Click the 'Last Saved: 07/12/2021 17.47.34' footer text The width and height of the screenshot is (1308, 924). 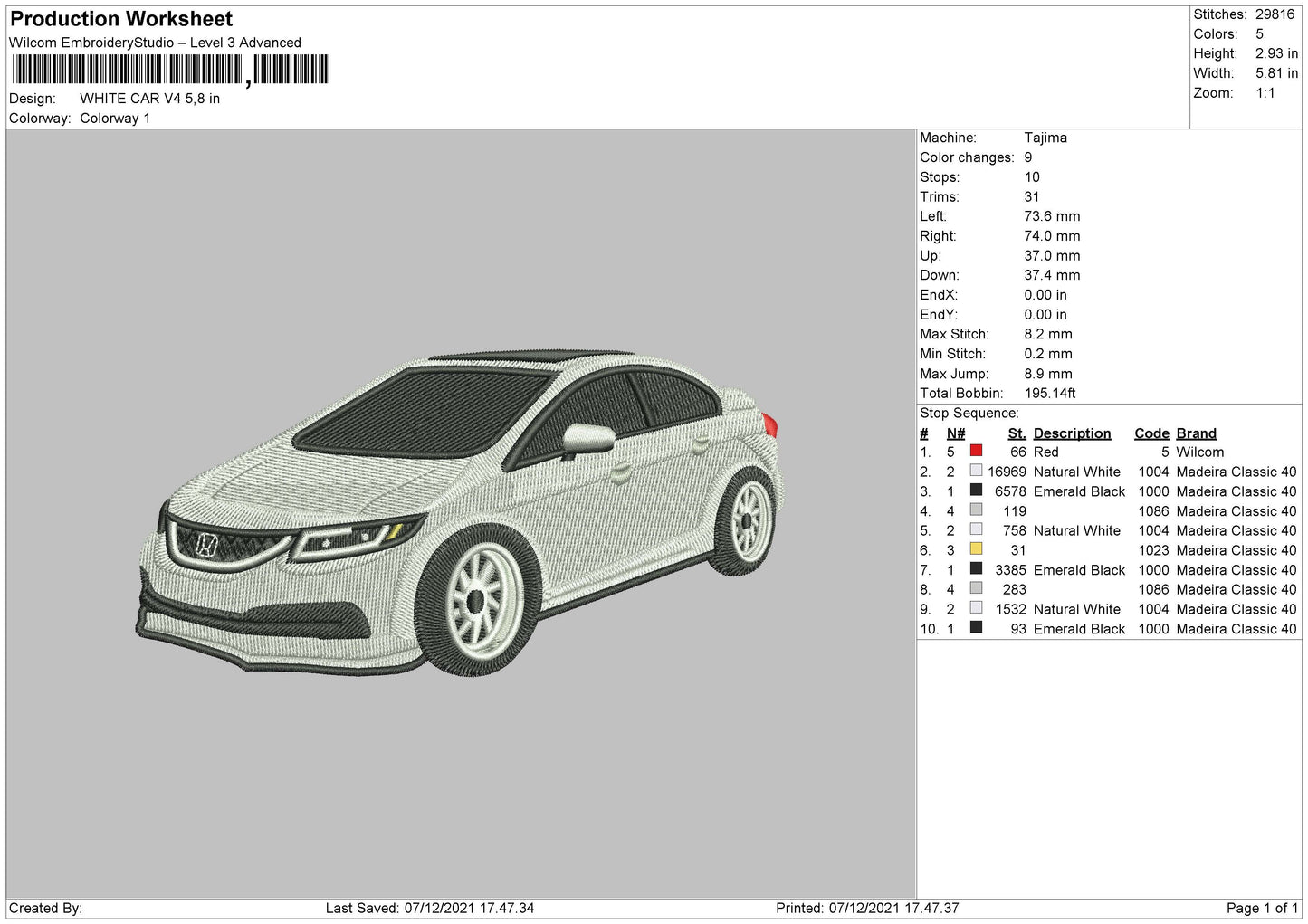click(x=430, y=908)
